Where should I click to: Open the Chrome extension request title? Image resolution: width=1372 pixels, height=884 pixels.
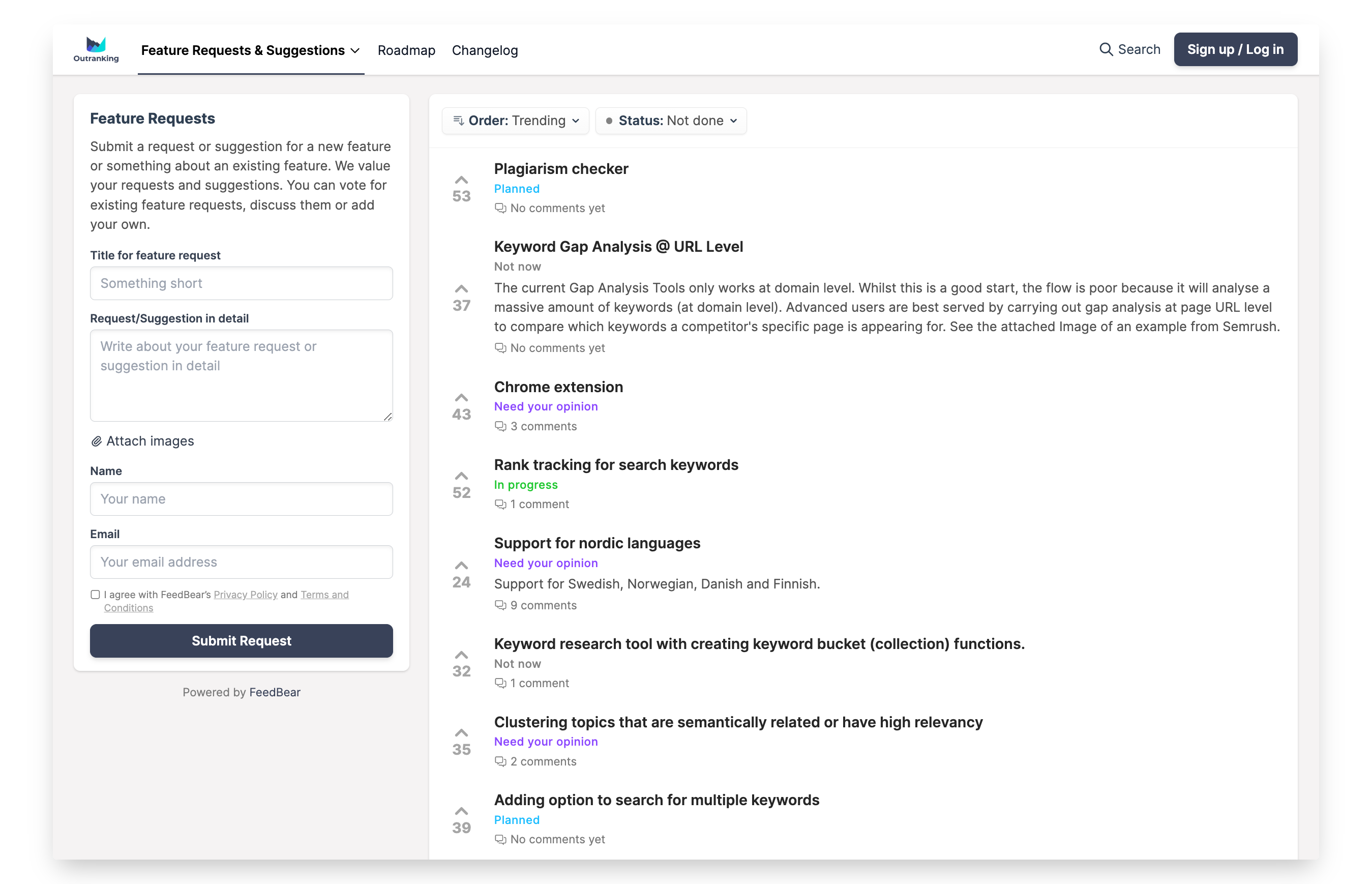[558, 387]
